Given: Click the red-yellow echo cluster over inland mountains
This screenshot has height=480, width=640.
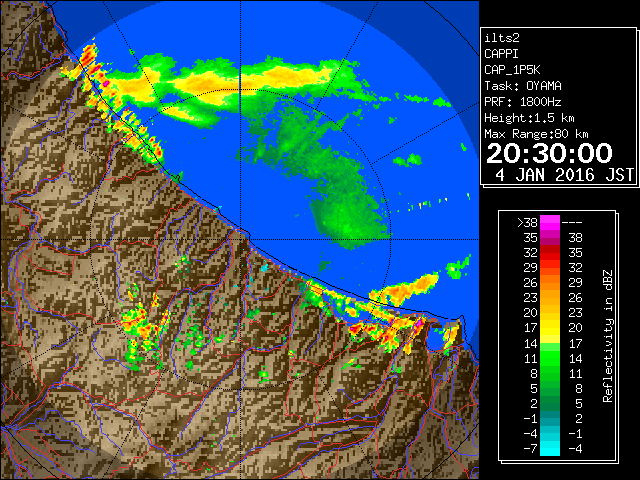Looking at the screenshot, I should tap(141, 322).
